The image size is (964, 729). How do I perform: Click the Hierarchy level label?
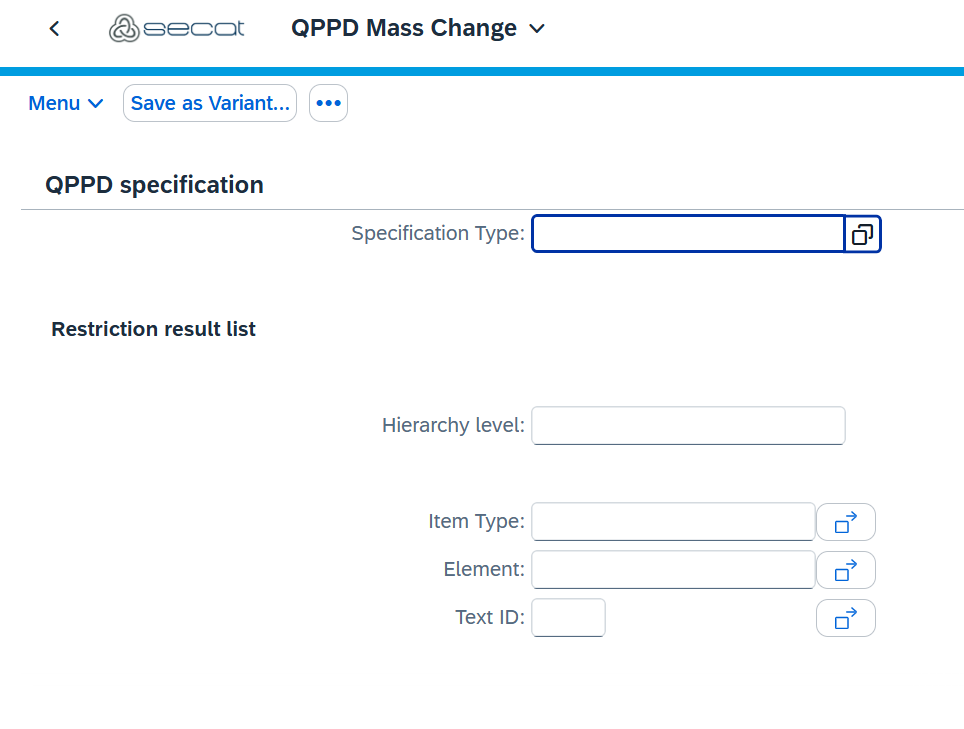452,426
